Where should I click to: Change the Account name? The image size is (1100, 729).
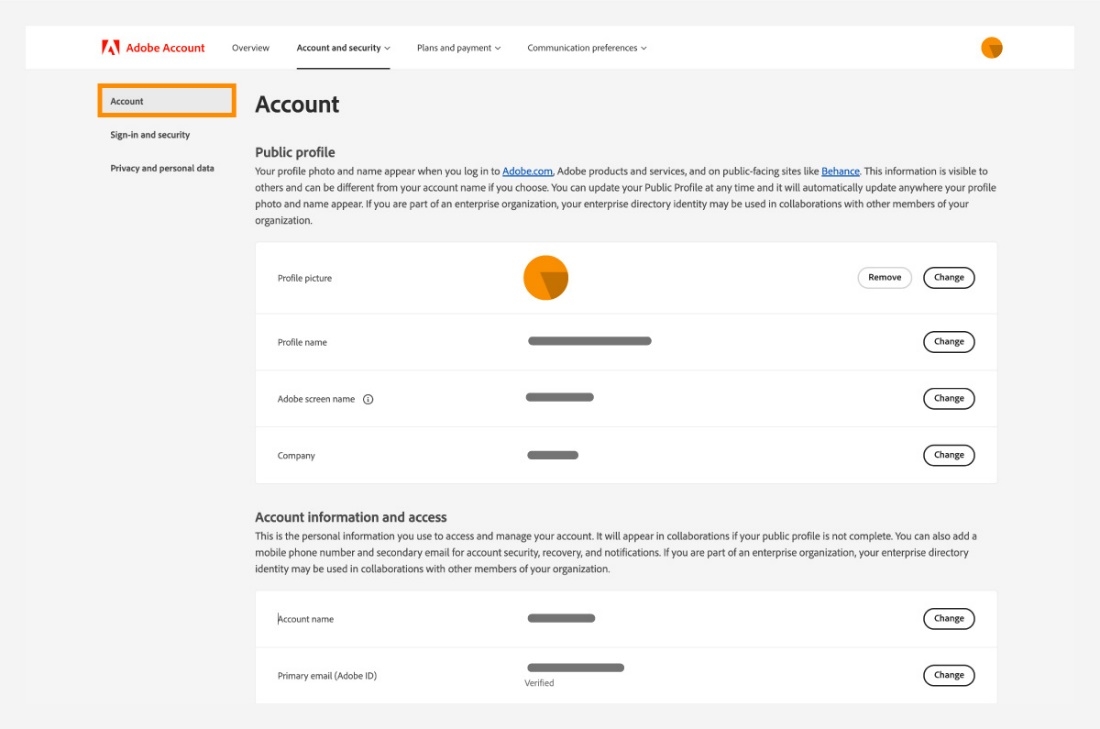948,619
